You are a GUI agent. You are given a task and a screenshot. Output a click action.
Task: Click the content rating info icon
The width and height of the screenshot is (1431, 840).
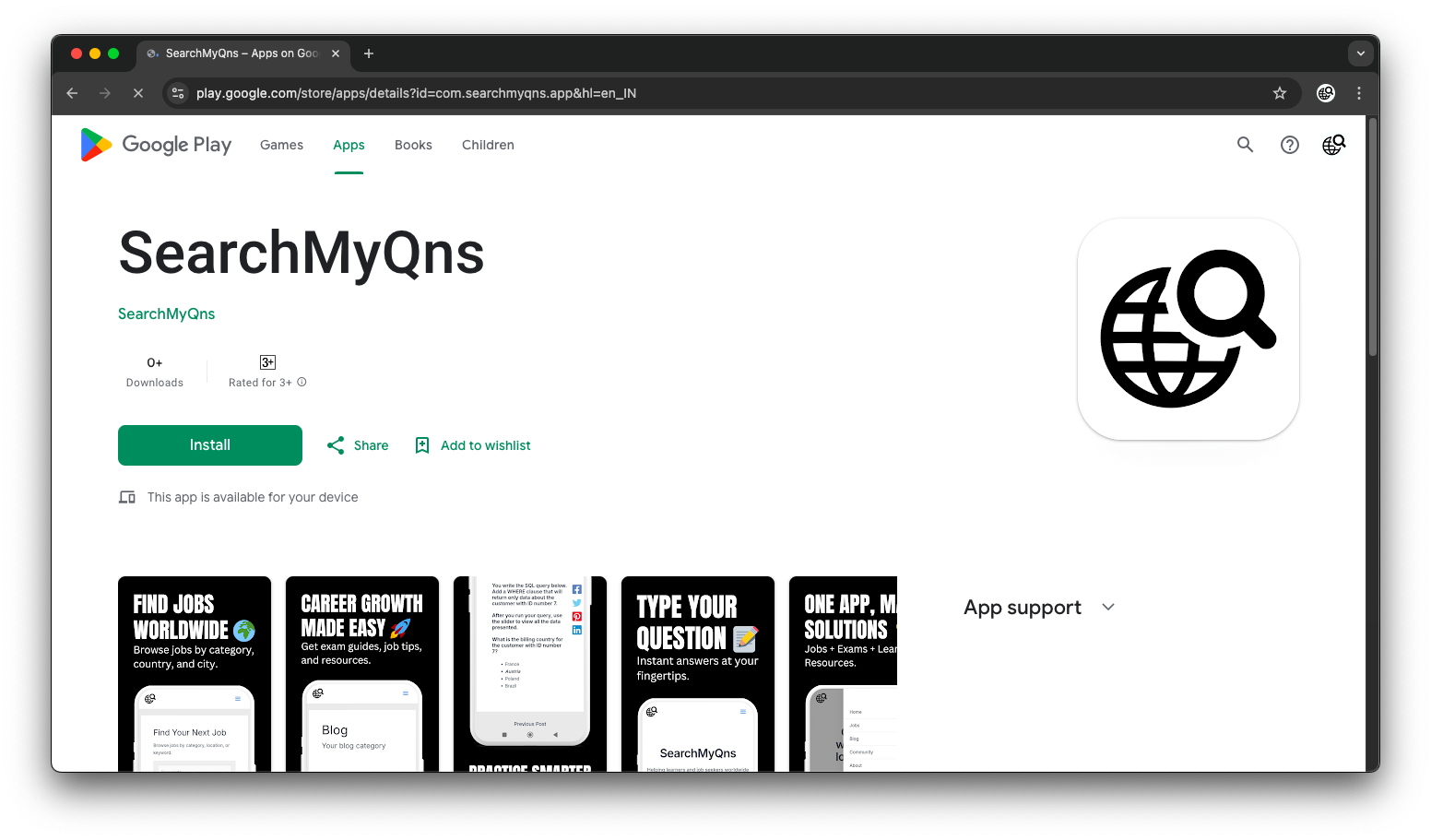point(302,382)
